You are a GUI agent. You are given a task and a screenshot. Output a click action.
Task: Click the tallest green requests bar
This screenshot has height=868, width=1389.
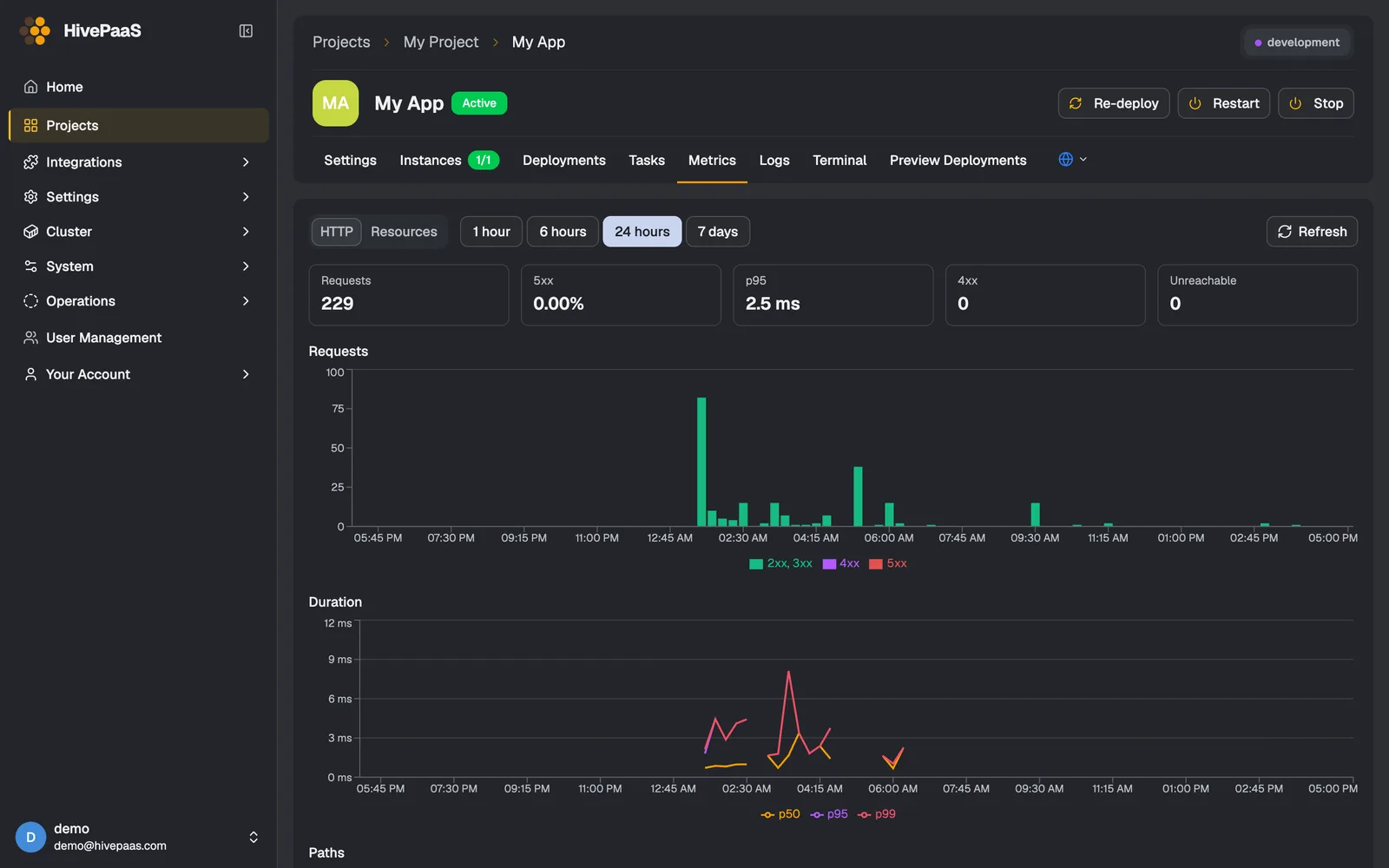click(701, 462)
